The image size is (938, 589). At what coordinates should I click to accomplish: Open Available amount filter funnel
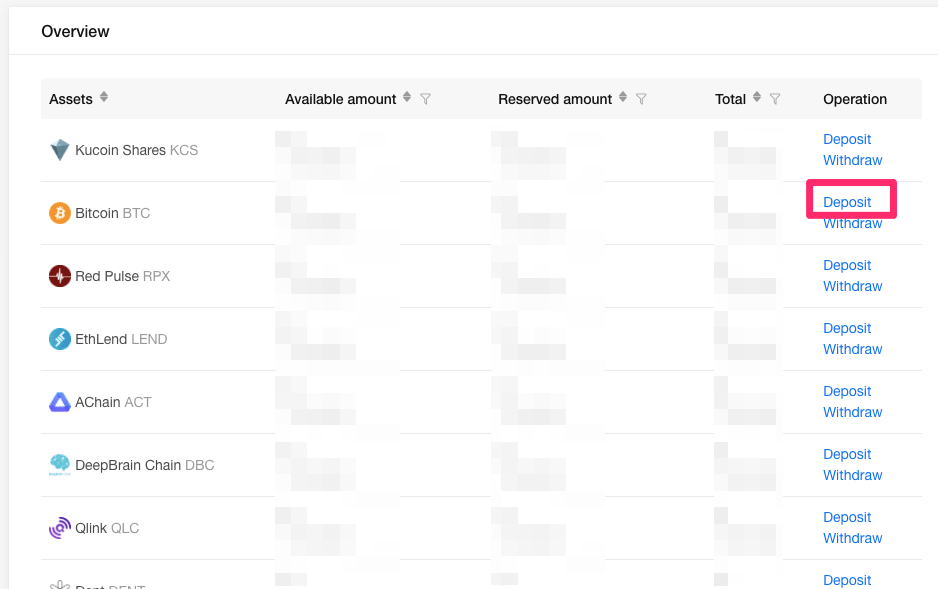click(x=425, y=99)
